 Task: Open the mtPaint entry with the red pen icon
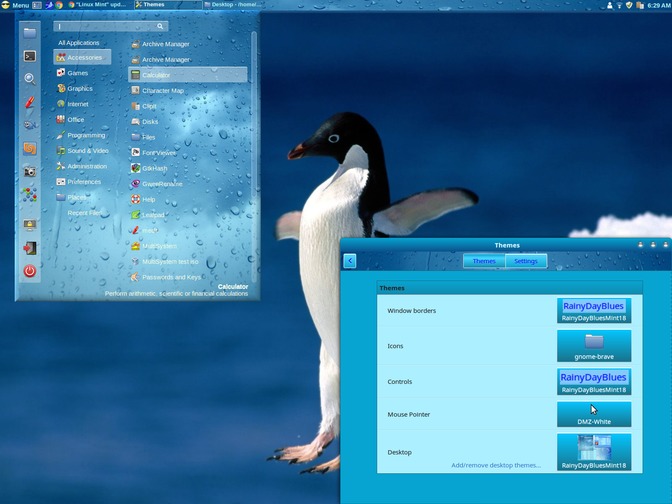tap(188, 231)
